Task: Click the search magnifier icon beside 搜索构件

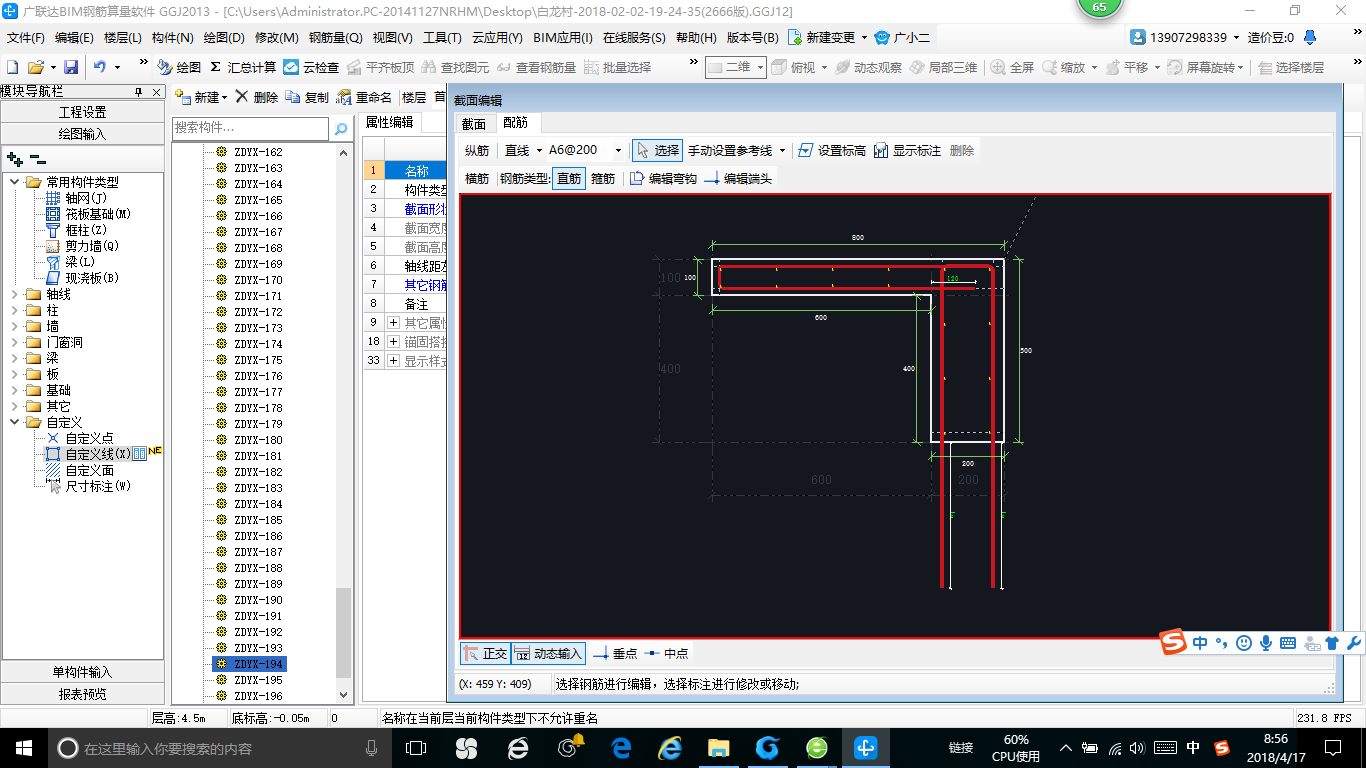Action: pos(341,128)
